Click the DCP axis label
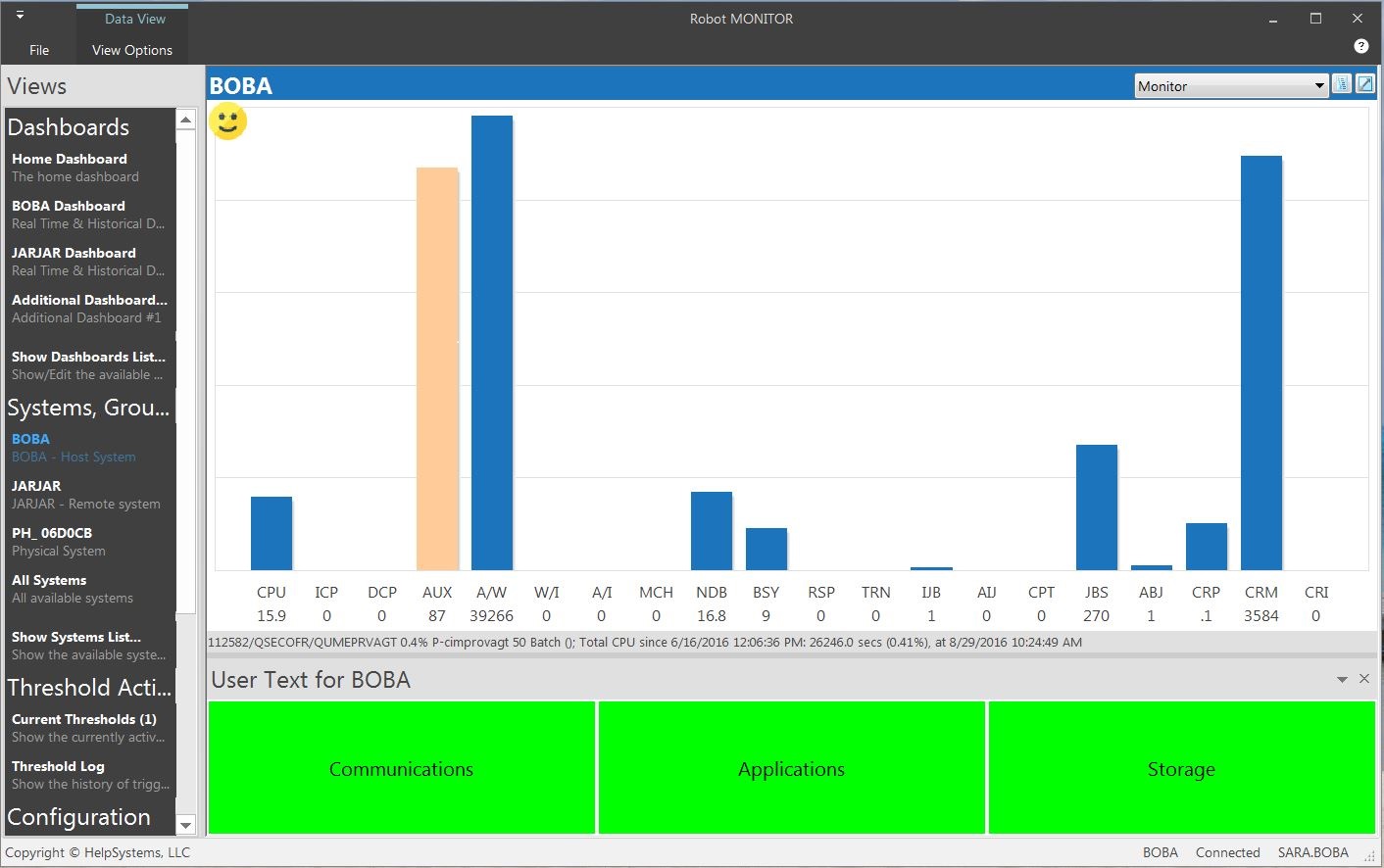This screenshot has width=1384, height=868. 382,593
